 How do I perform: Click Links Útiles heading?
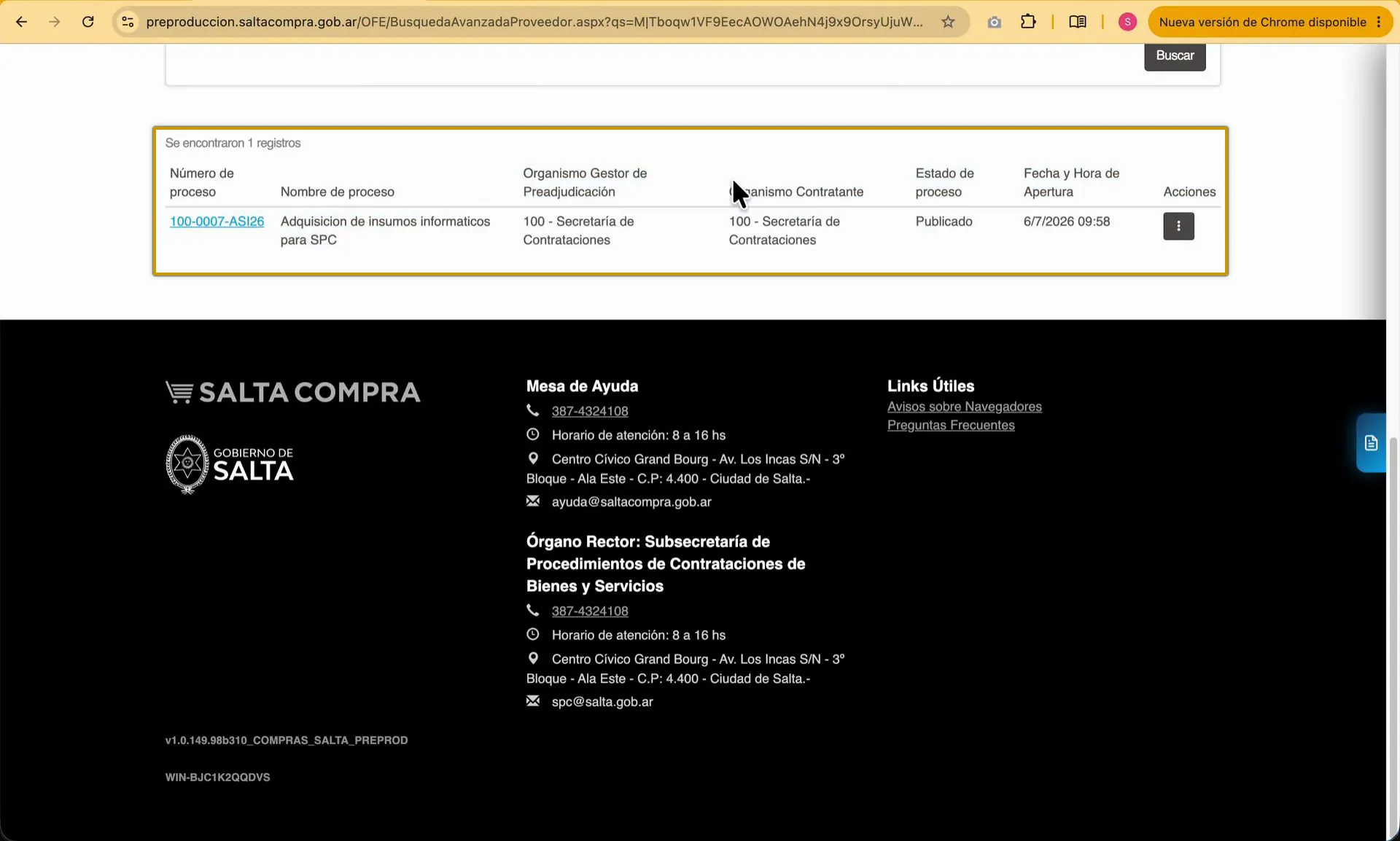930,386
